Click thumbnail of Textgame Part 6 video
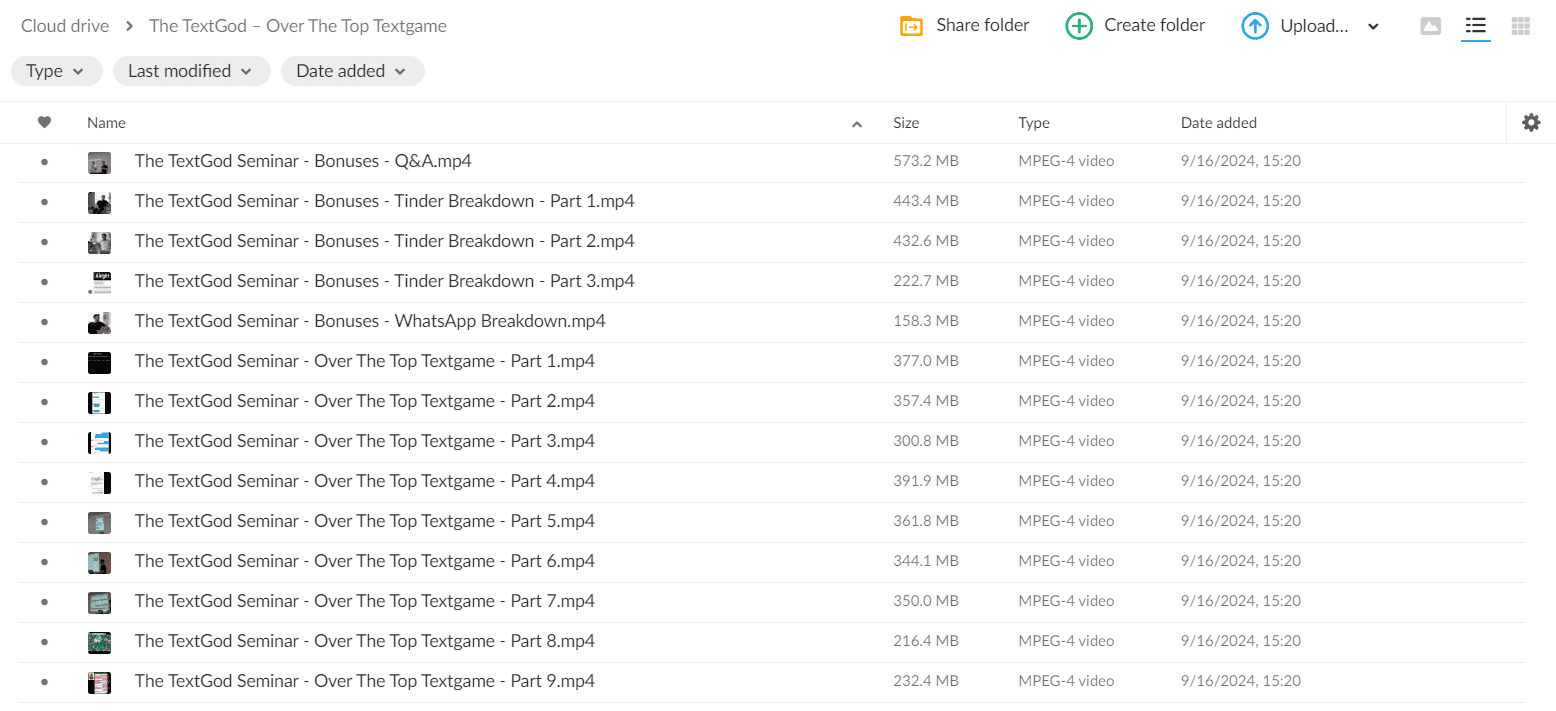This screenshot has width=1556, height=711. click(x=99, y=562)
